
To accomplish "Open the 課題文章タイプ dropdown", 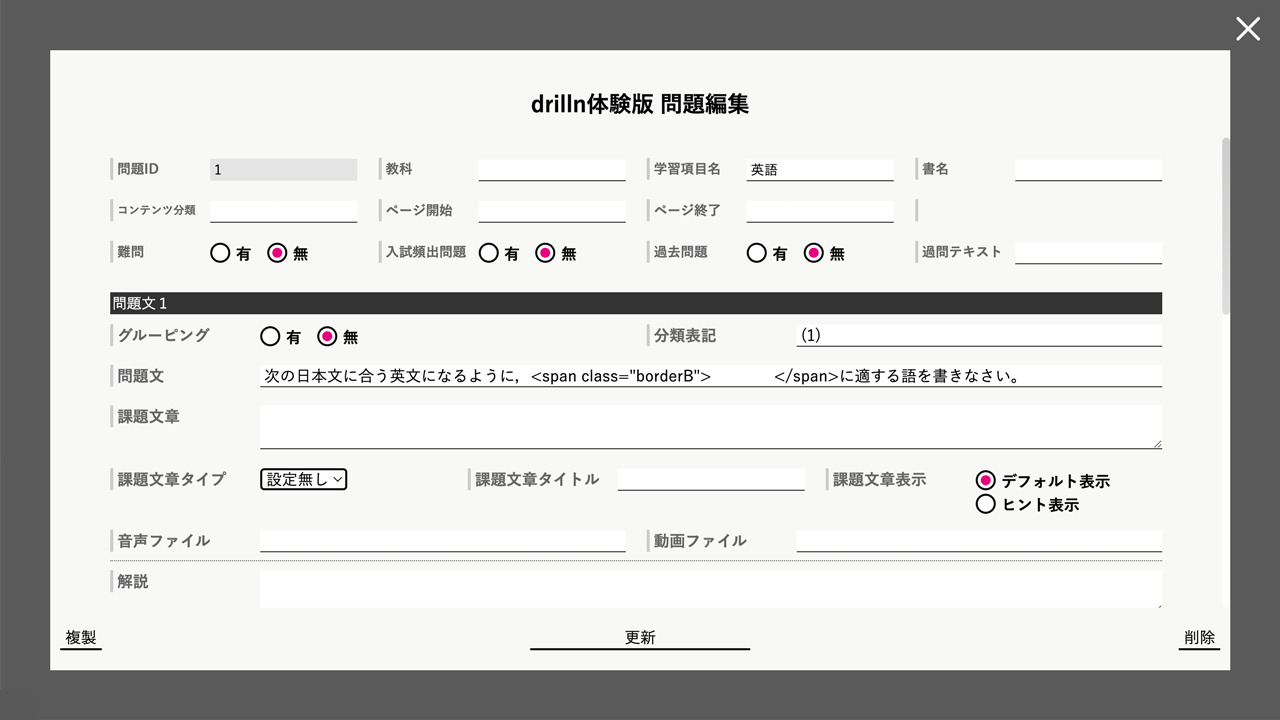I will 303,479.
